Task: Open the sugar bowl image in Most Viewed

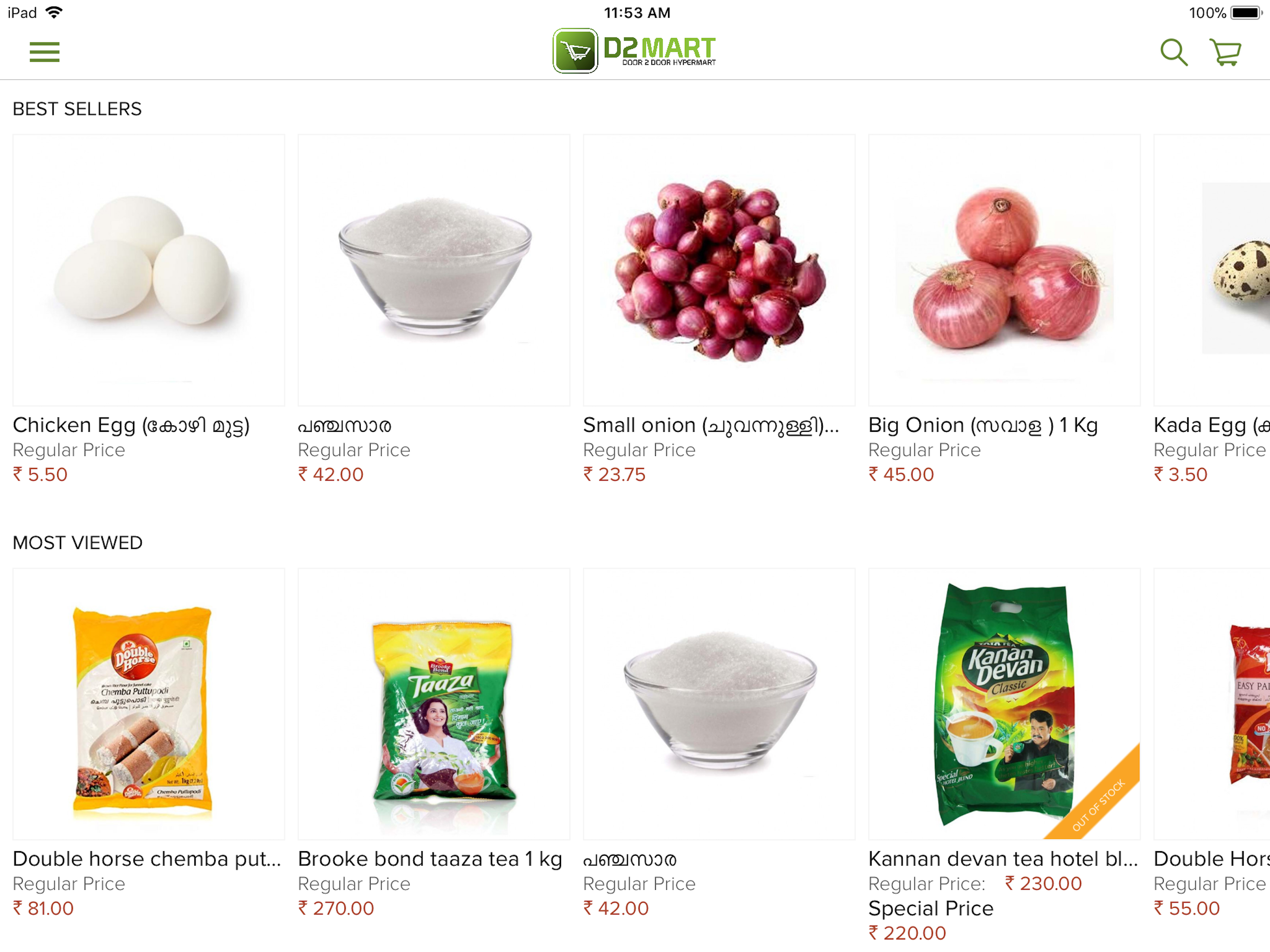Action: [x=719, y=704]
